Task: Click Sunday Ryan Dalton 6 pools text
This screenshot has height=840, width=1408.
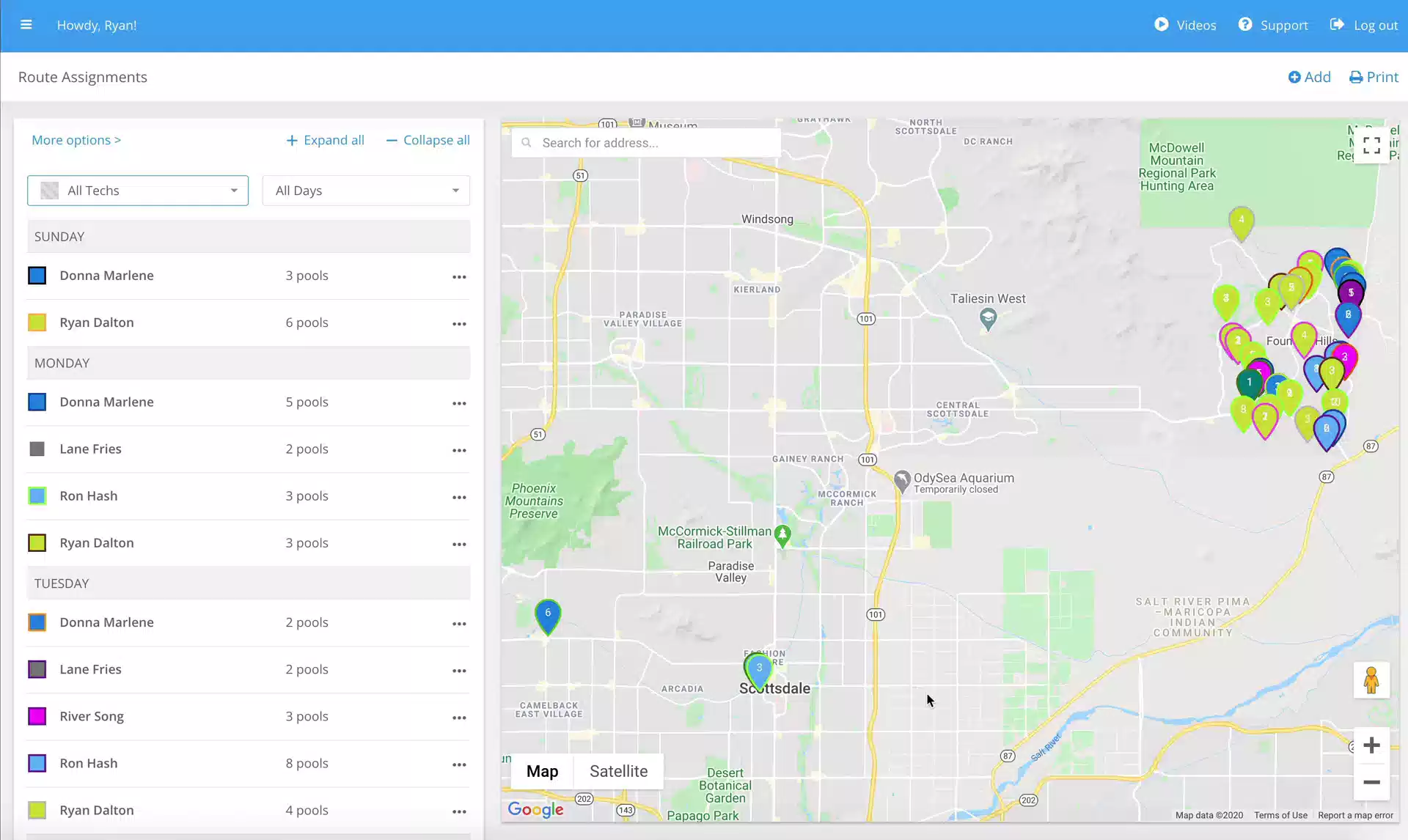Action: pyautogui.click(x=307, y=323)
